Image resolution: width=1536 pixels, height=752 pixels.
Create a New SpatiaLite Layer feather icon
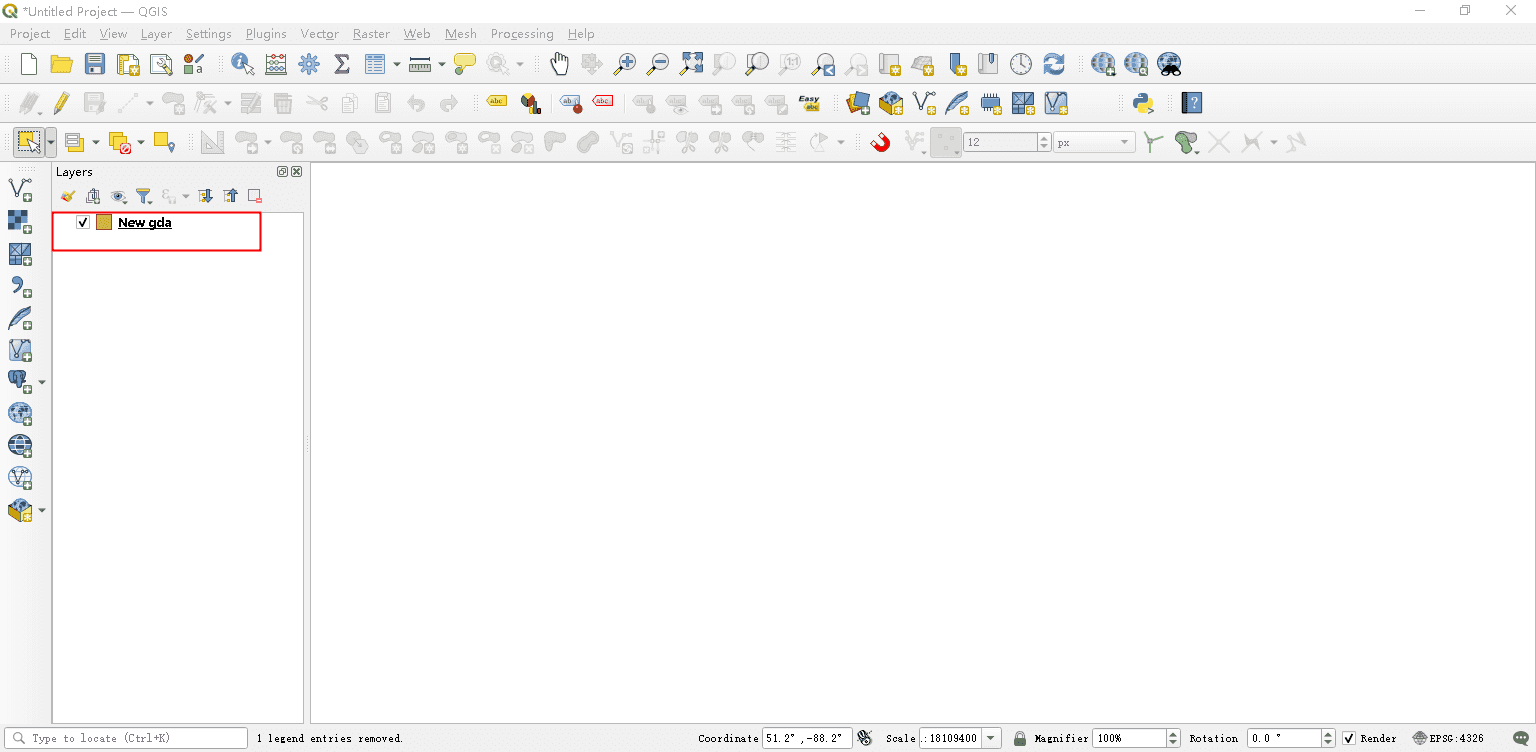957,103
